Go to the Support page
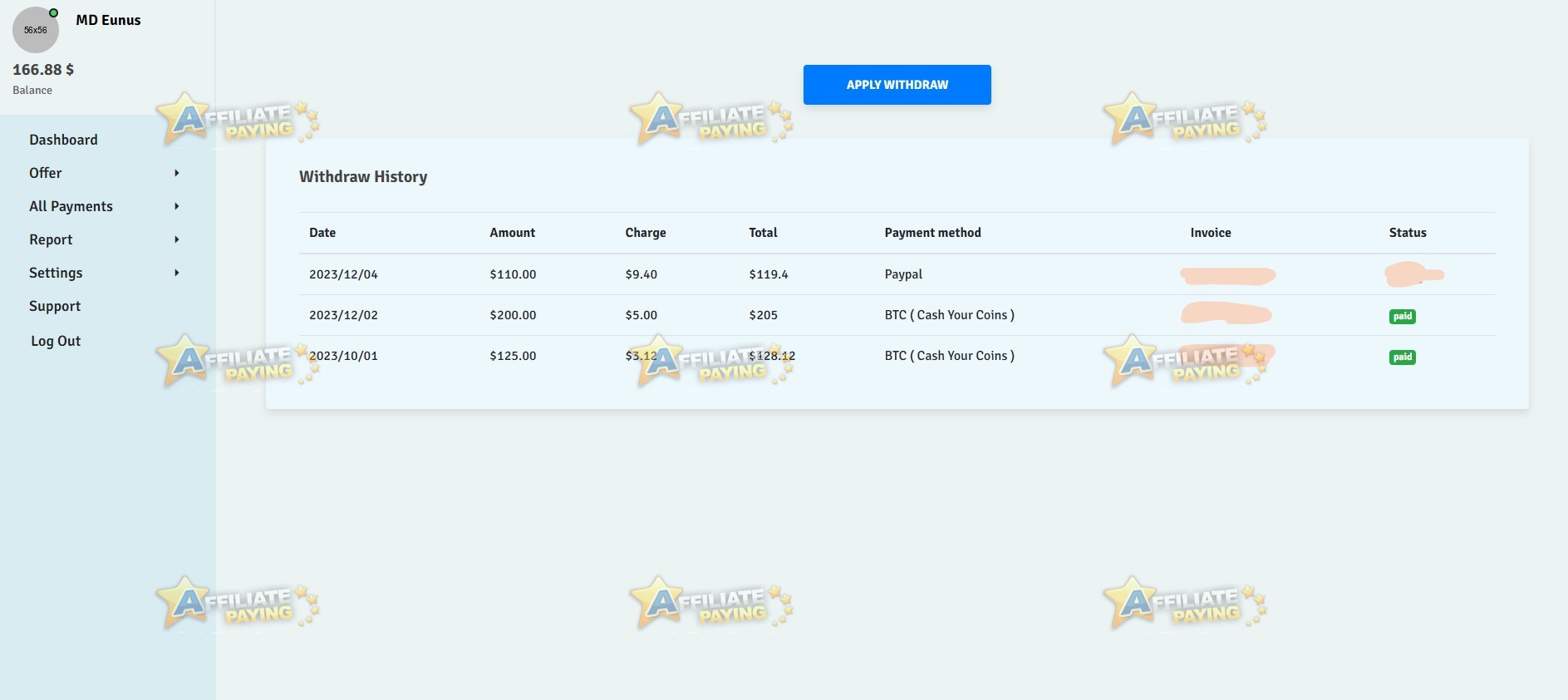Viewport: 1568px width, 700px height. click(55, 306)
